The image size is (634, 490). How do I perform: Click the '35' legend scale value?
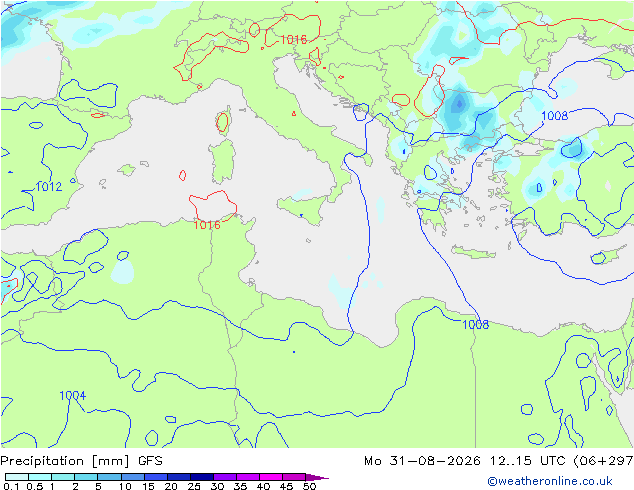click(x=240, y=486)
